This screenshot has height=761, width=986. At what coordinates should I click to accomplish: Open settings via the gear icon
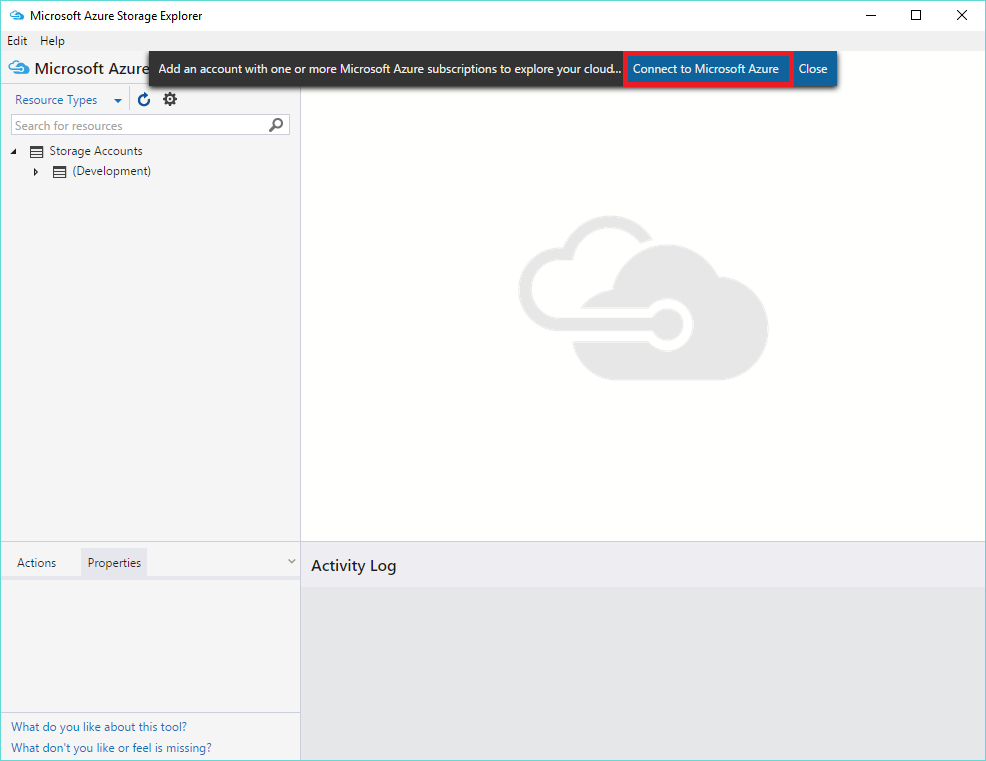(170, 100)
